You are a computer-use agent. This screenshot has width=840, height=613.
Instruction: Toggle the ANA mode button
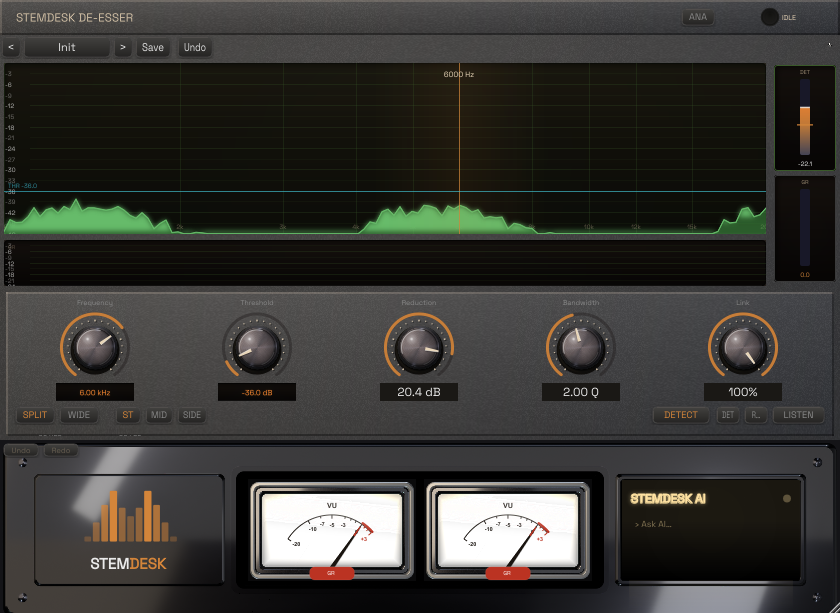coord(698,17)
